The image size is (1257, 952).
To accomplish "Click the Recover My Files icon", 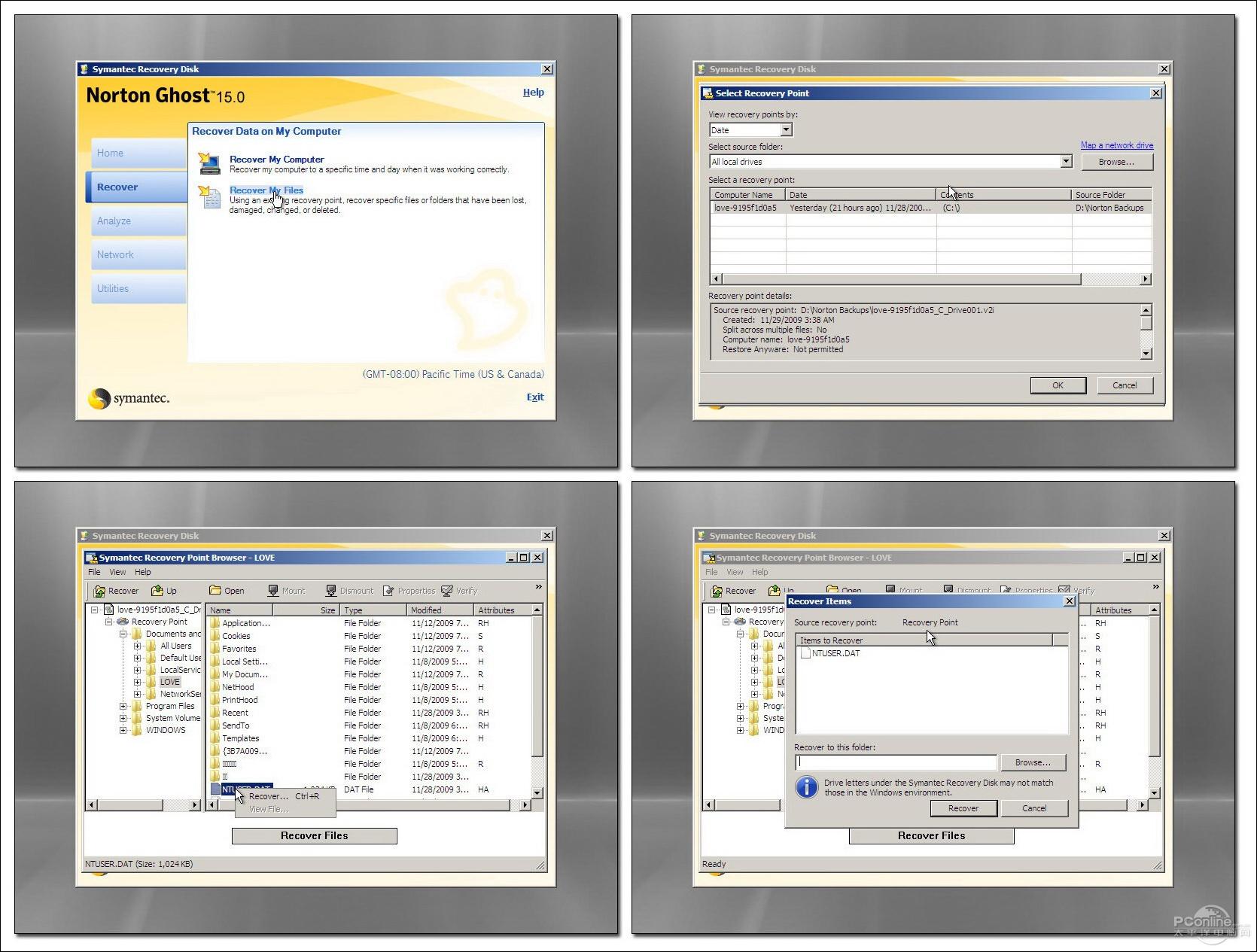I will [x=208, y=196].
